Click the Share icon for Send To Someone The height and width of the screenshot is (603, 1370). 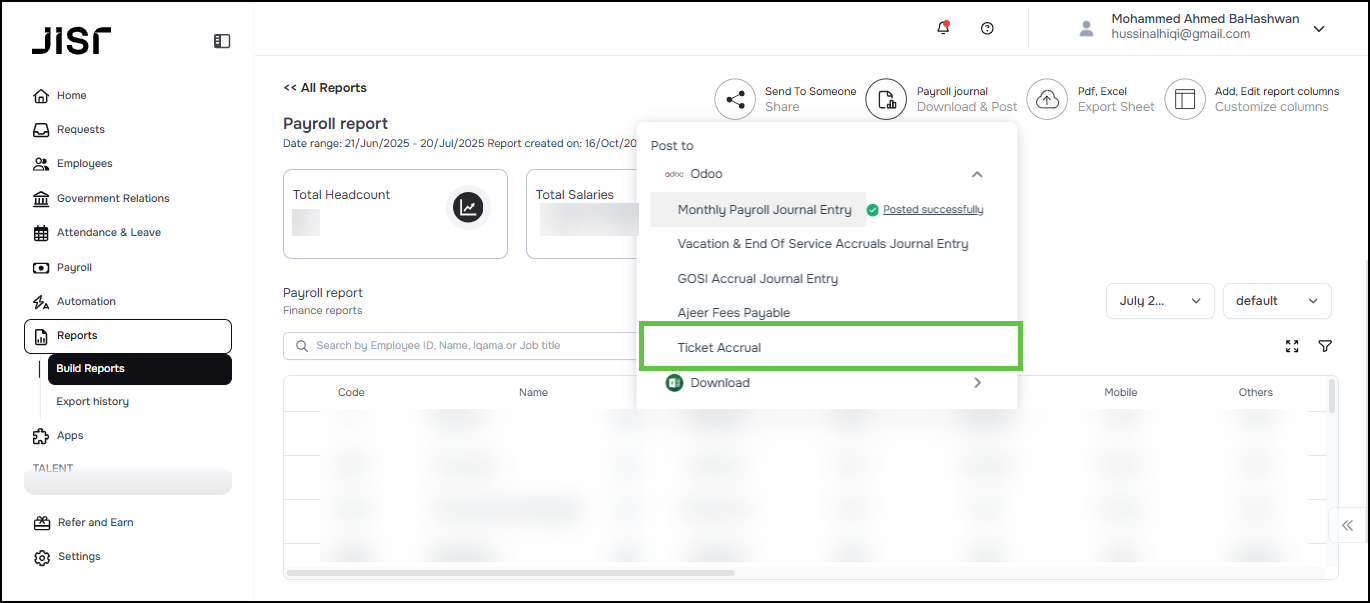pos(735,99)
